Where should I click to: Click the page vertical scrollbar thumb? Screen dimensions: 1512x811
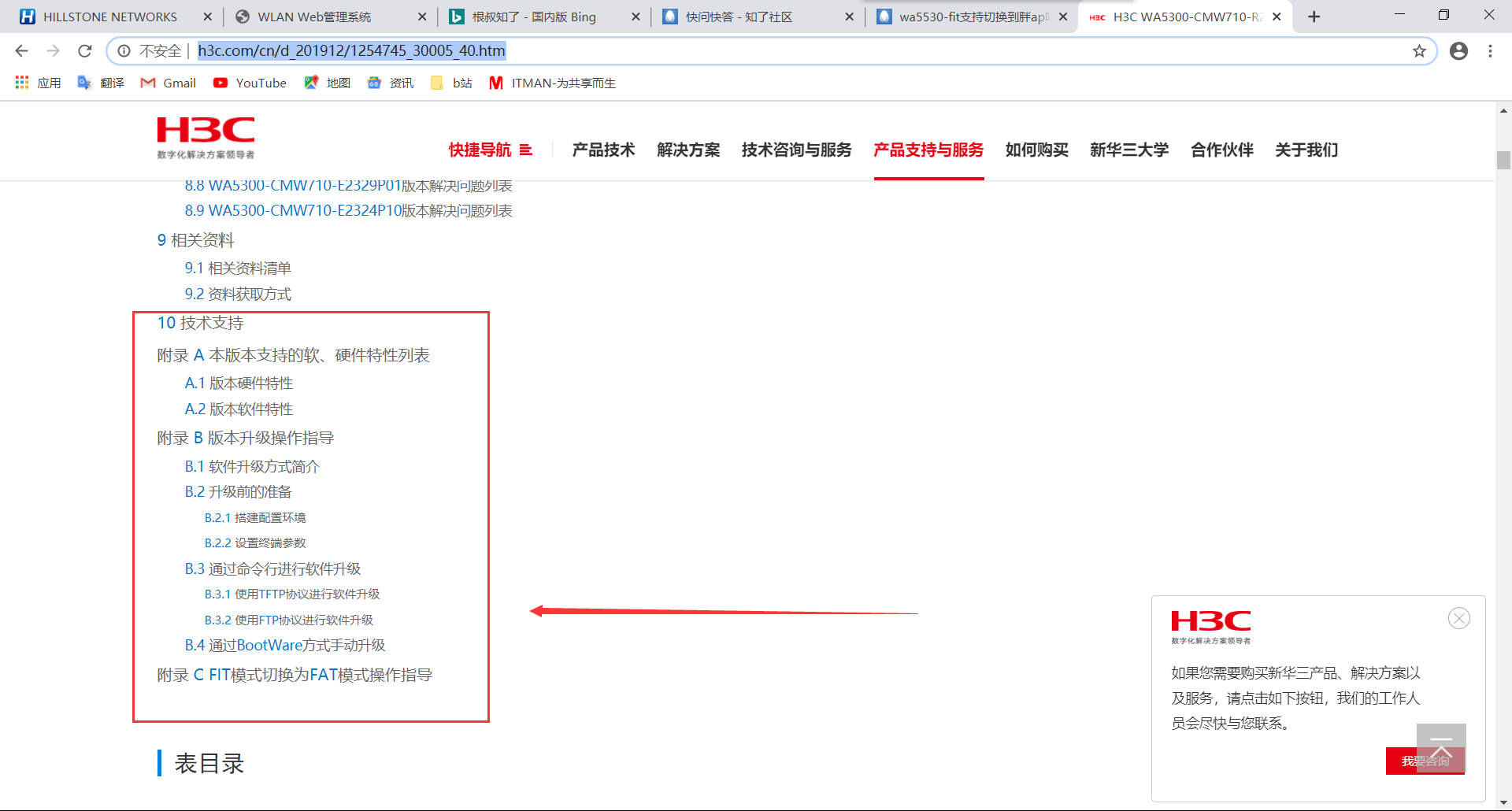[1503, 160]
